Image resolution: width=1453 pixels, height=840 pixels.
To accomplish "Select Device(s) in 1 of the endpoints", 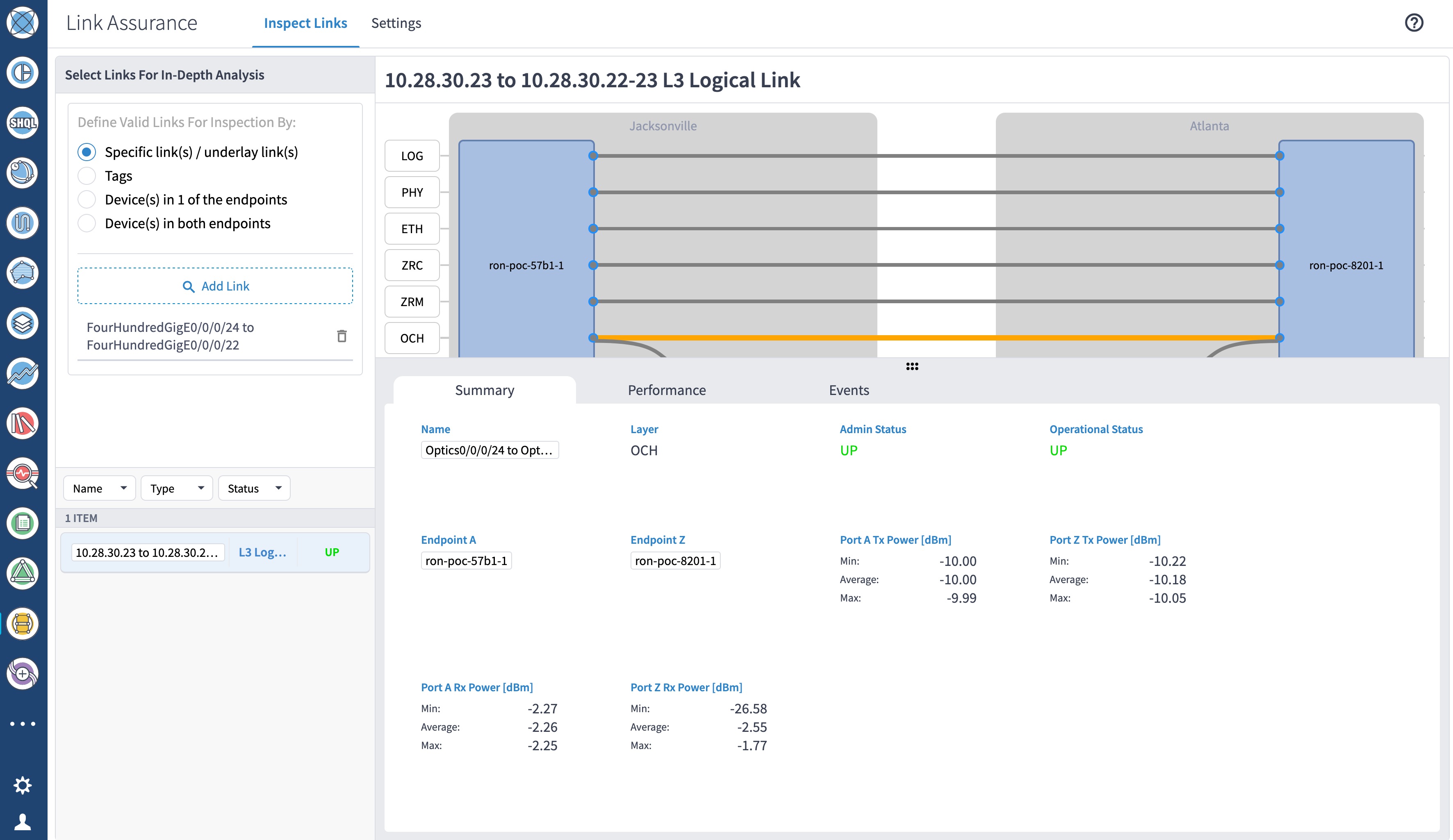I will 87,199.
